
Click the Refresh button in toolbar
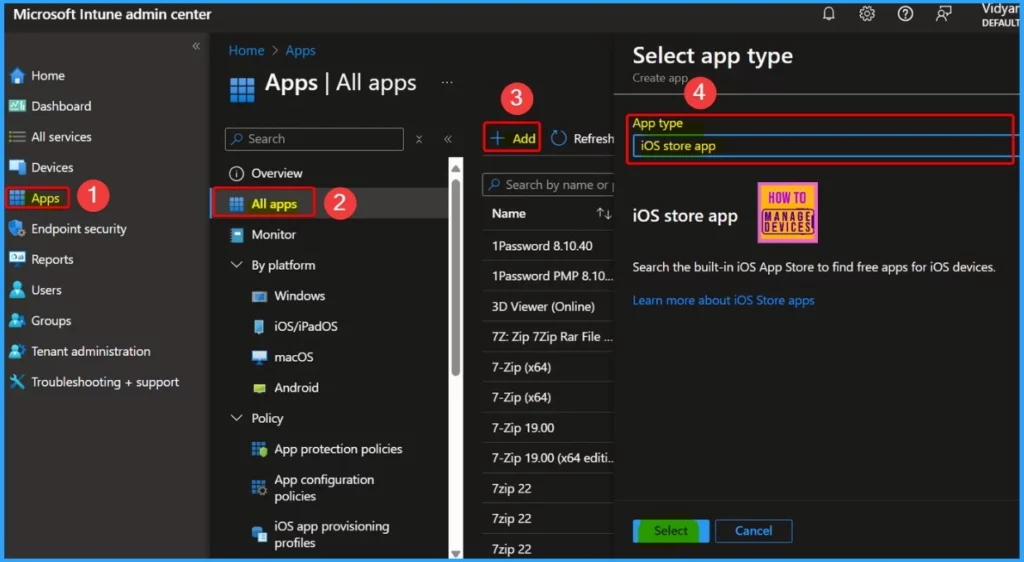click(583, 138)
